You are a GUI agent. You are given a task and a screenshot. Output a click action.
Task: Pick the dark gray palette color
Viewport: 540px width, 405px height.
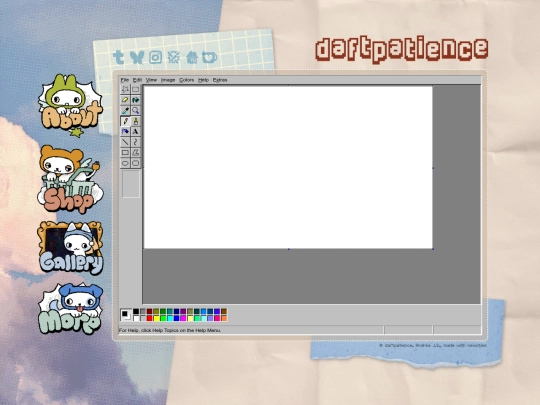143,311
